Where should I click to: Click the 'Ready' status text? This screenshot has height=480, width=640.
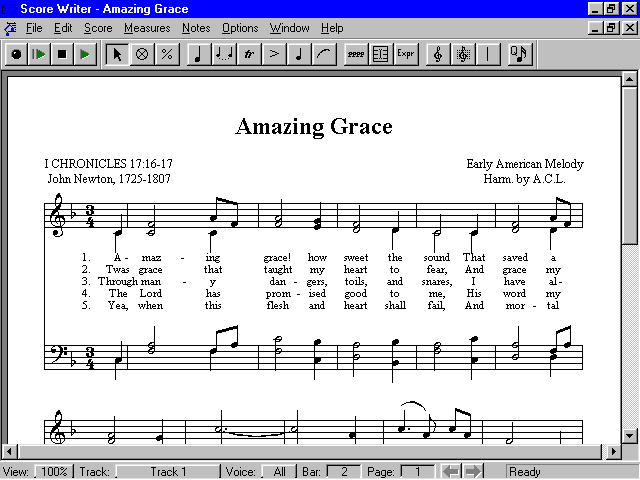point(524,472)
